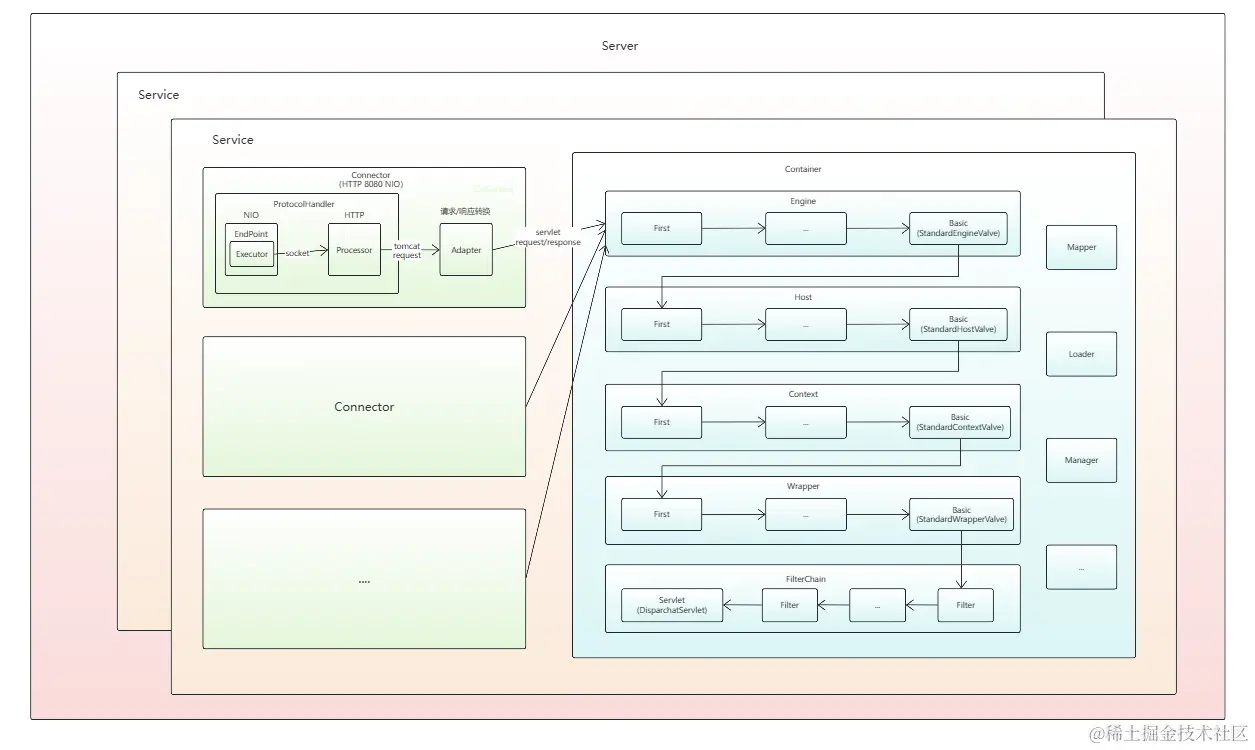Click the Basic StandardWrapperValve box

959,514
